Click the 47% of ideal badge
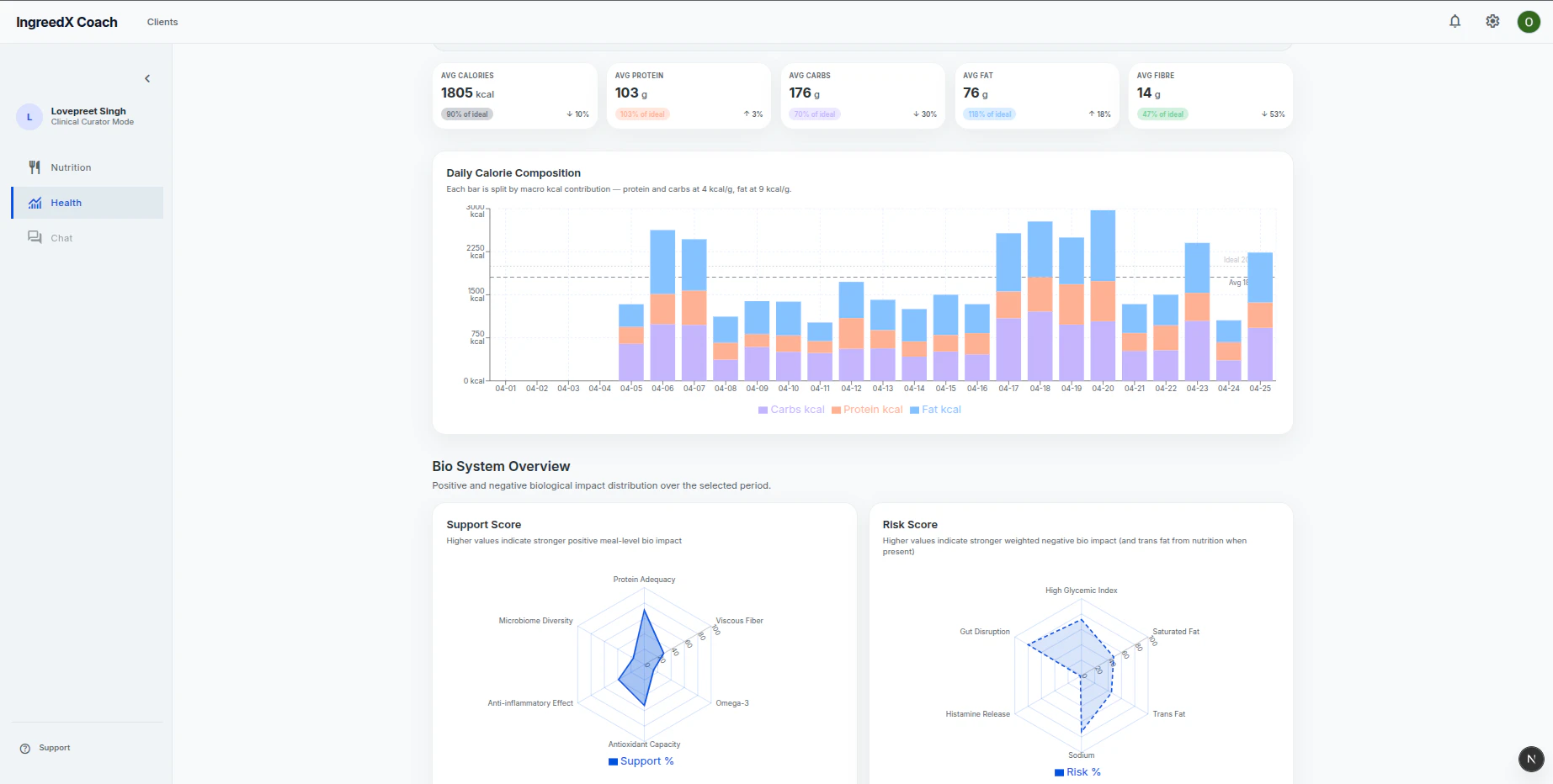Screen dimensions: 1553x784 (1162, 114)
